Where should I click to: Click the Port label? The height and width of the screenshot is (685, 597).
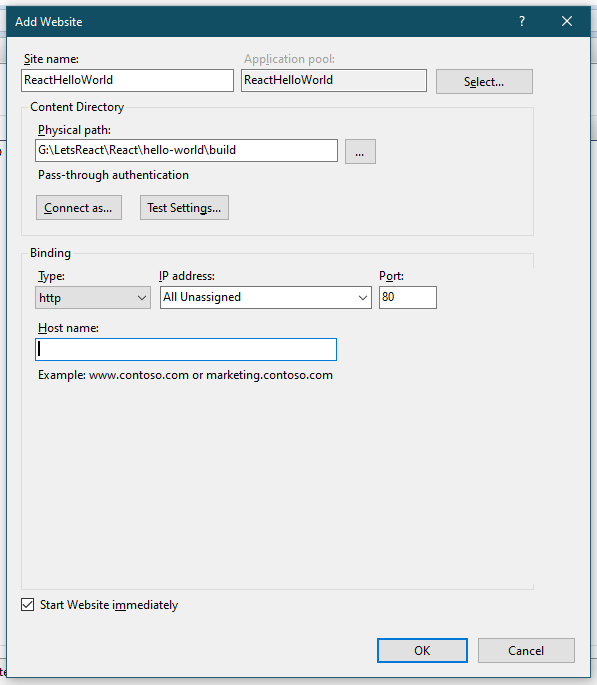click(x=391, y=276)
